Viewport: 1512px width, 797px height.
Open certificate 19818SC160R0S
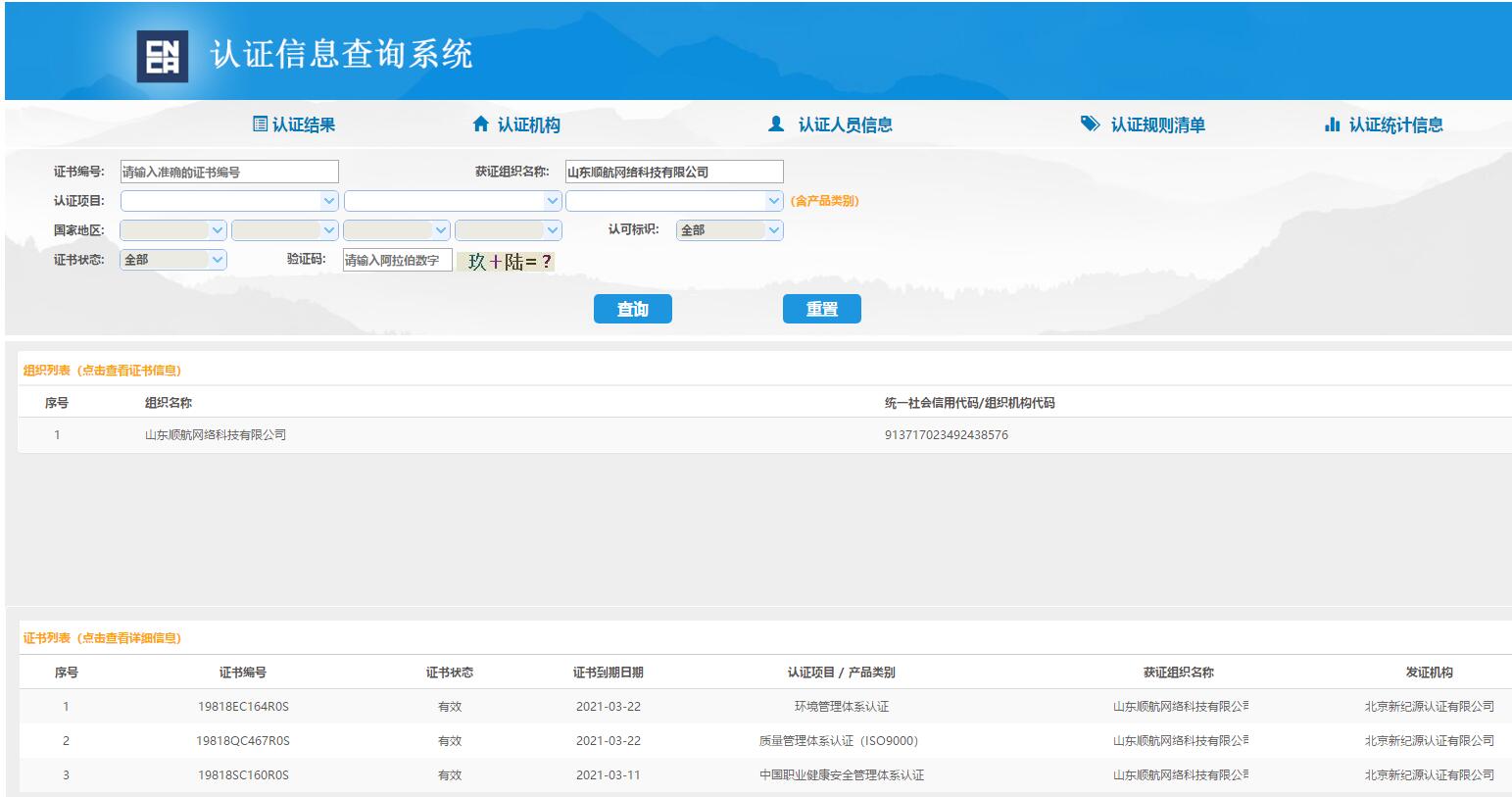click(243, 775)
